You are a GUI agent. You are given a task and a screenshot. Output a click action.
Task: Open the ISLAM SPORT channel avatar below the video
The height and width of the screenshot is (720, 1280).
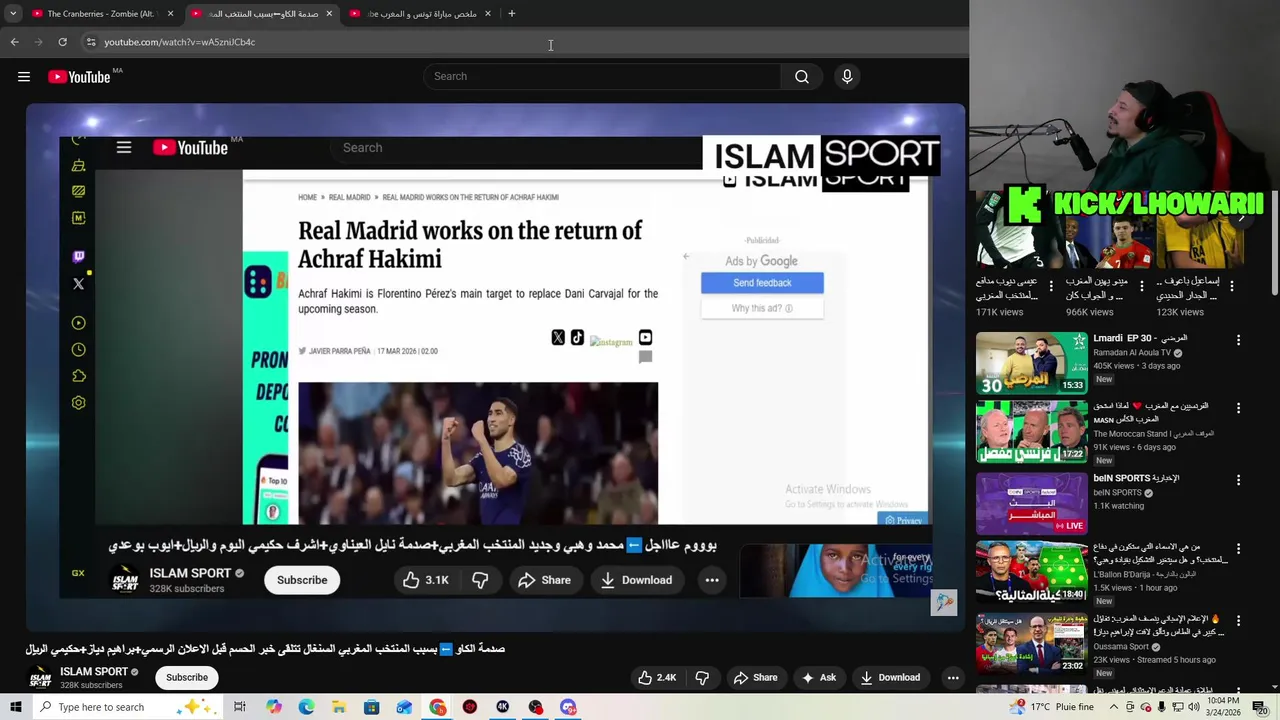click(x=40, y=677)
